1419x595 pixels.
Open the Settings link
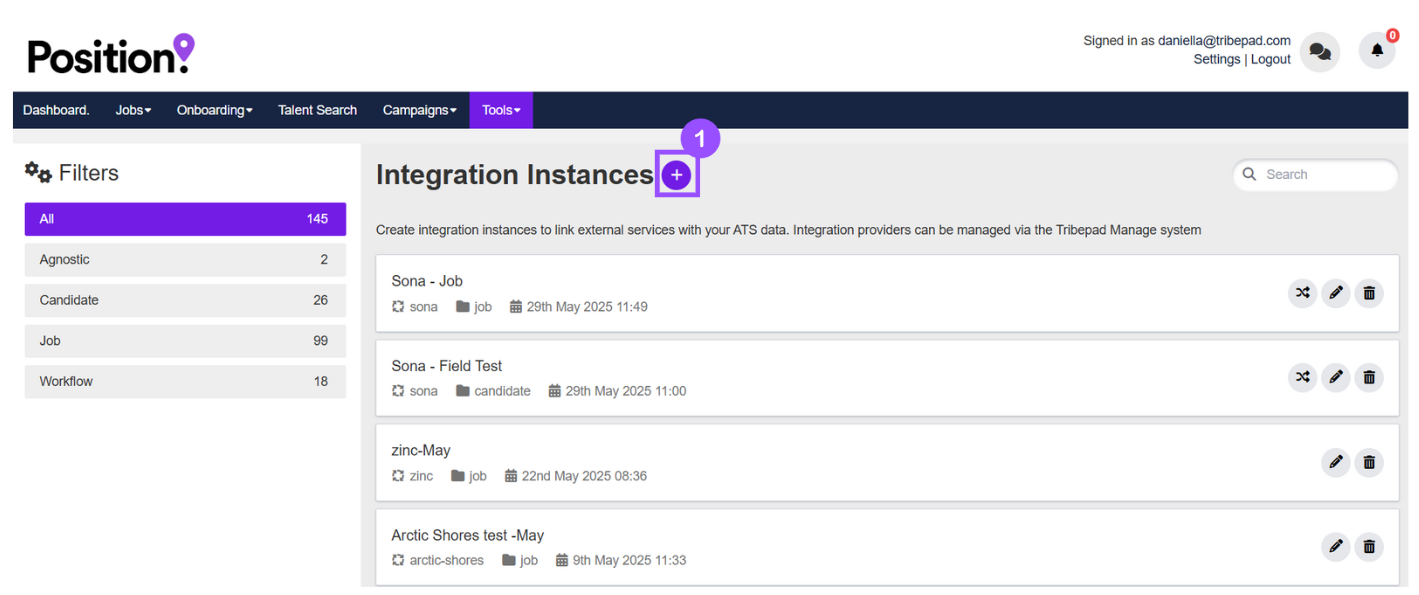[1217, 59]
